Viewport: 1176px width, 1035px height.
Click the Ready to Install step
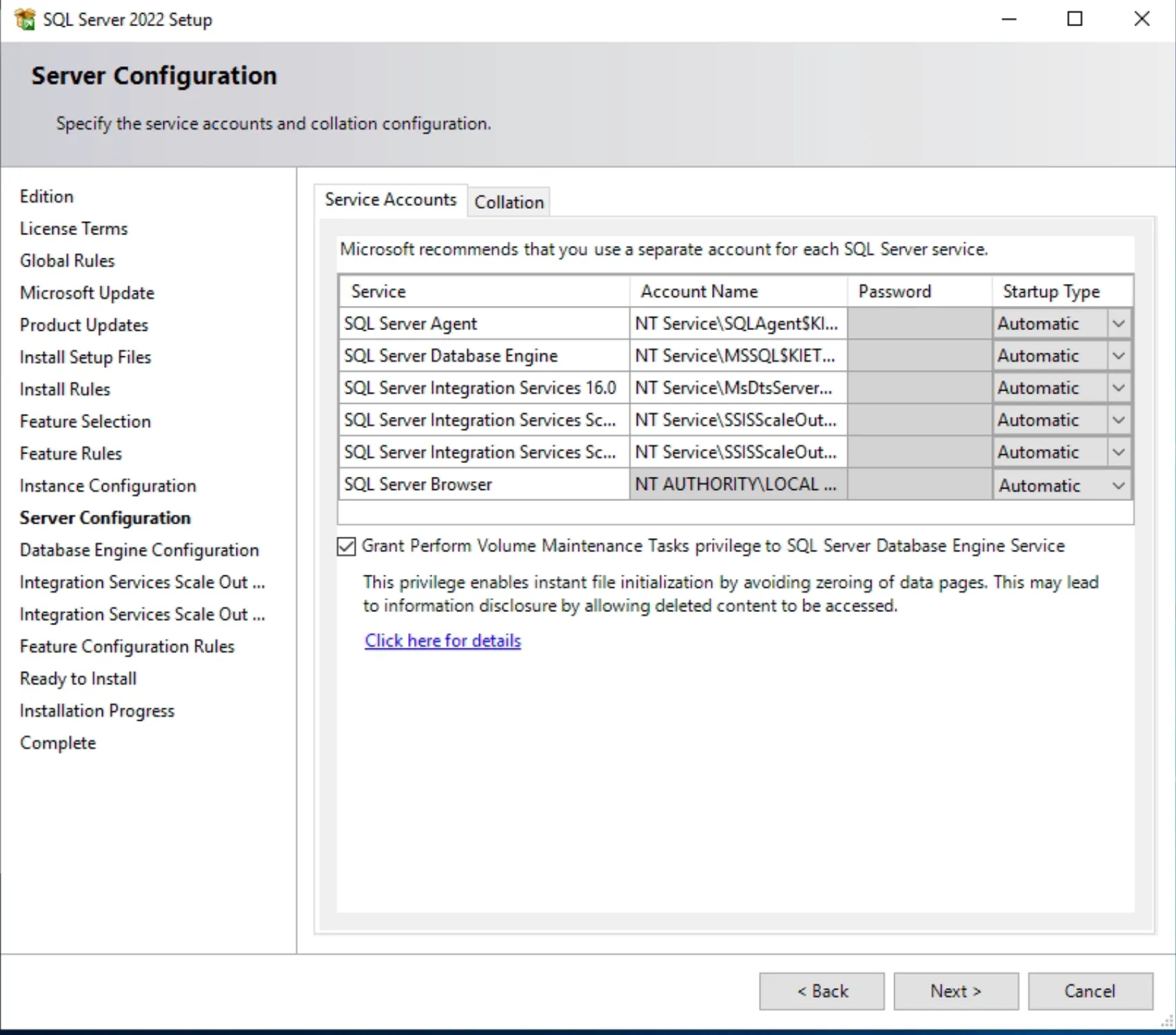click(79, 679)
